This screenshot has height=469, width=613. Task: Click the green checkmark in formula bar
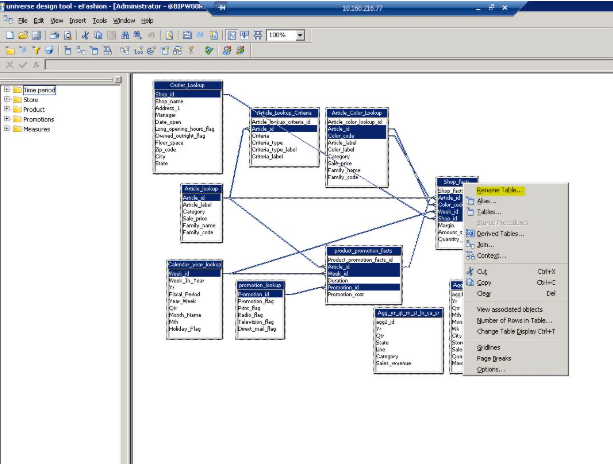23,65
